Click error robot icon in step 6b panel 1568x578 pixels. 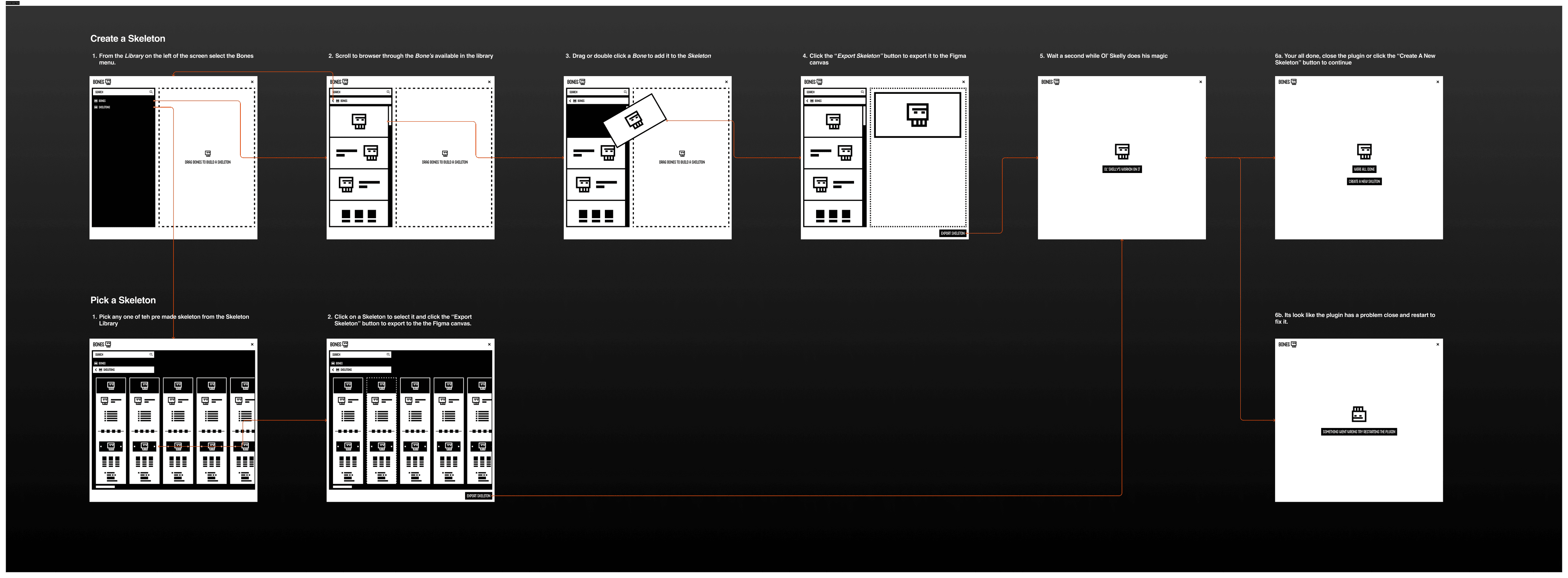tap(1359, 414)
